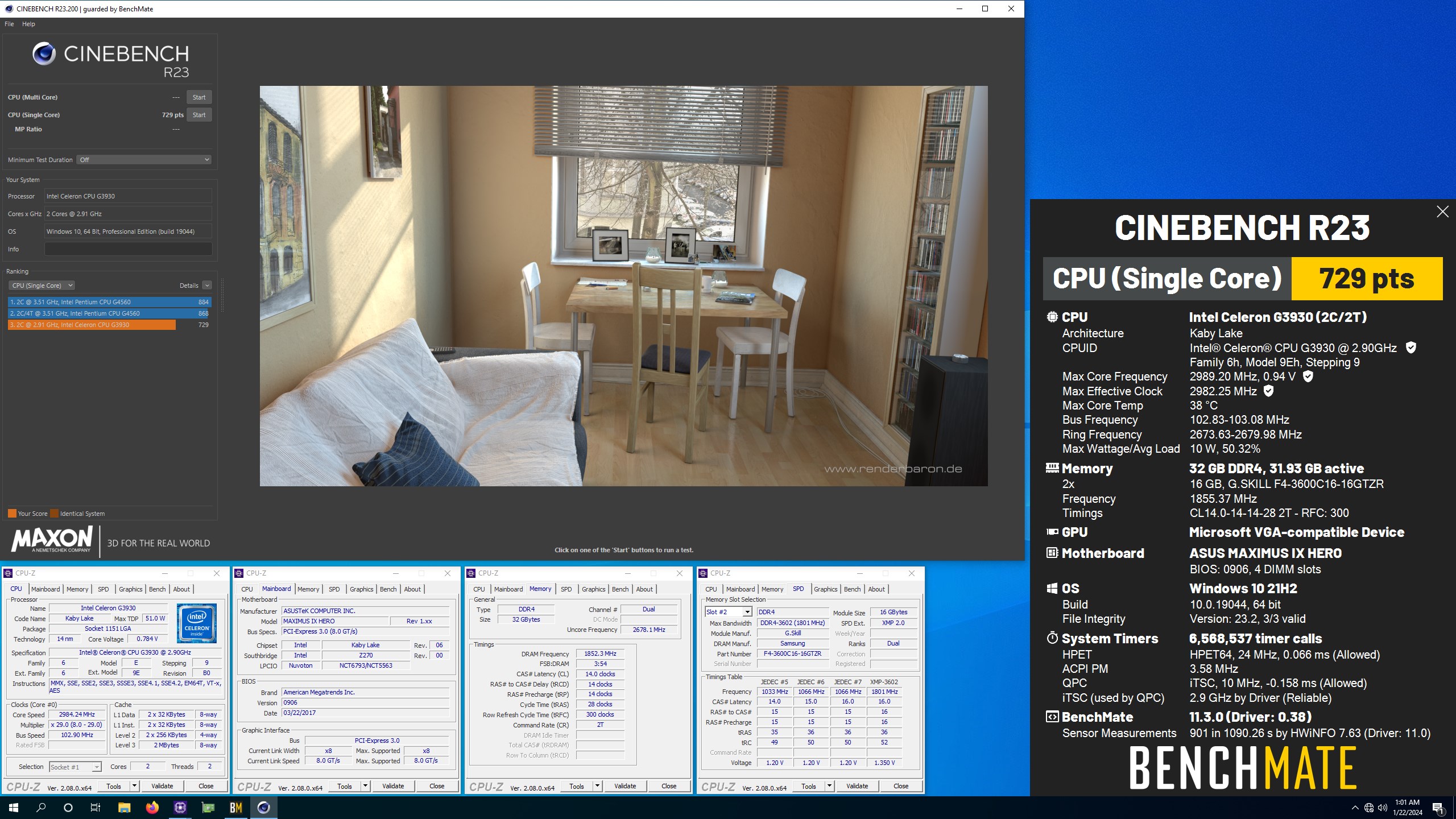Open the green hardware monitor taskbar icon

[208, 808]
